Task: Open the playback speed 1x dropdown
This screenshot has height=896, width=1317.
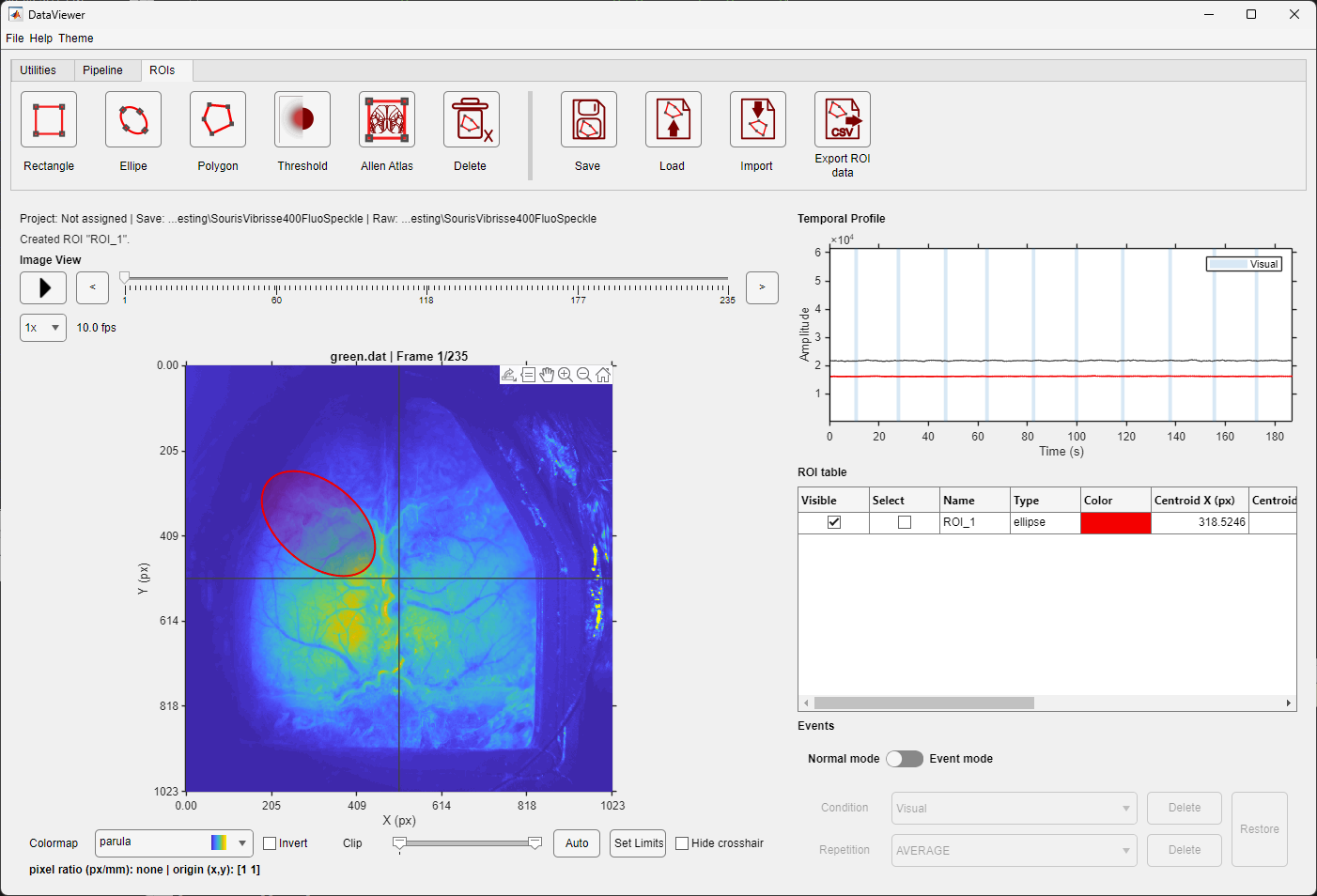Action: coord(43,328)
